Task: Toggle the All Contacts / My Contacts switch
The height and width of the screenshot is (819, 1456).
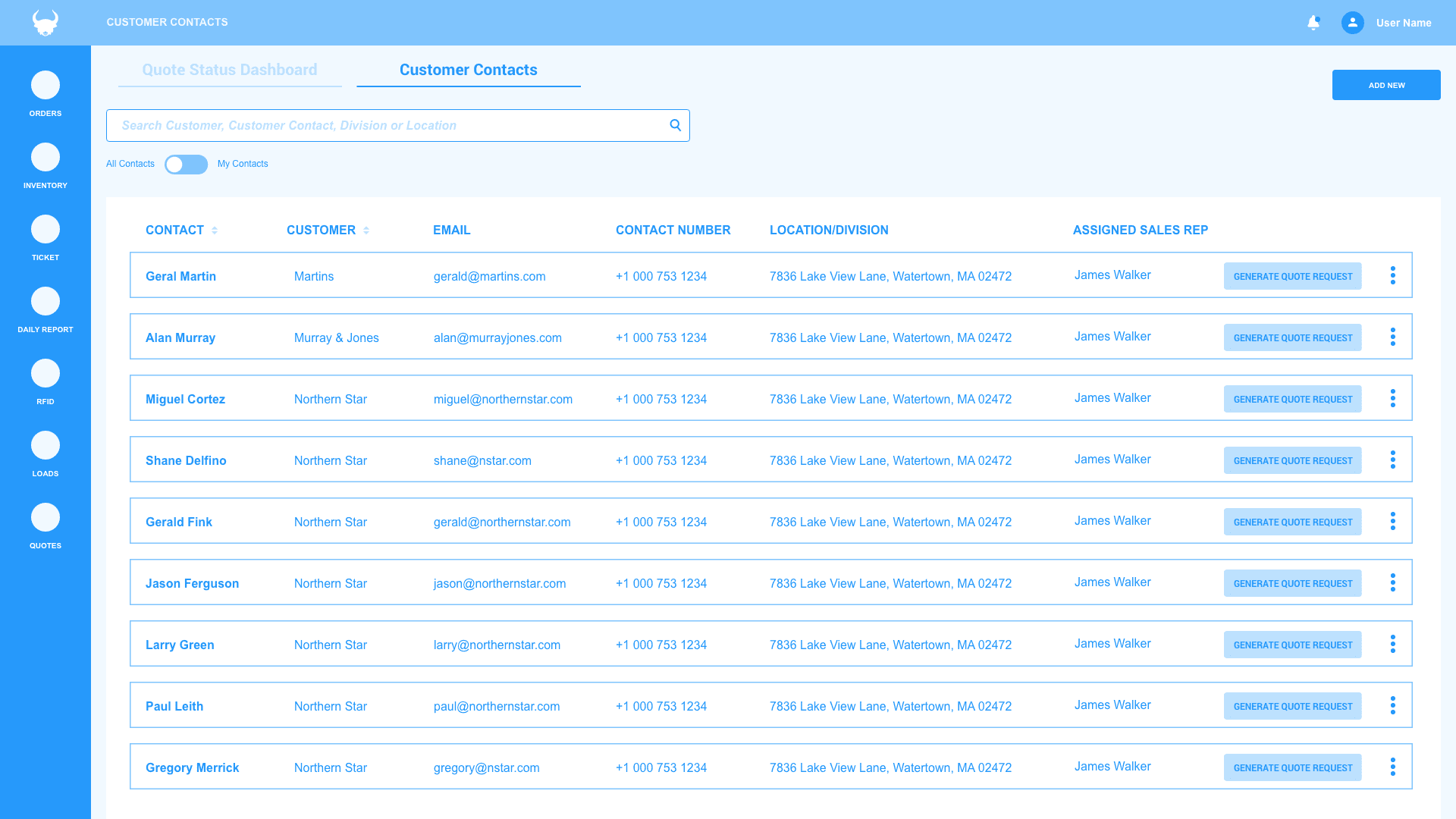Action: [x=186, y=165]
